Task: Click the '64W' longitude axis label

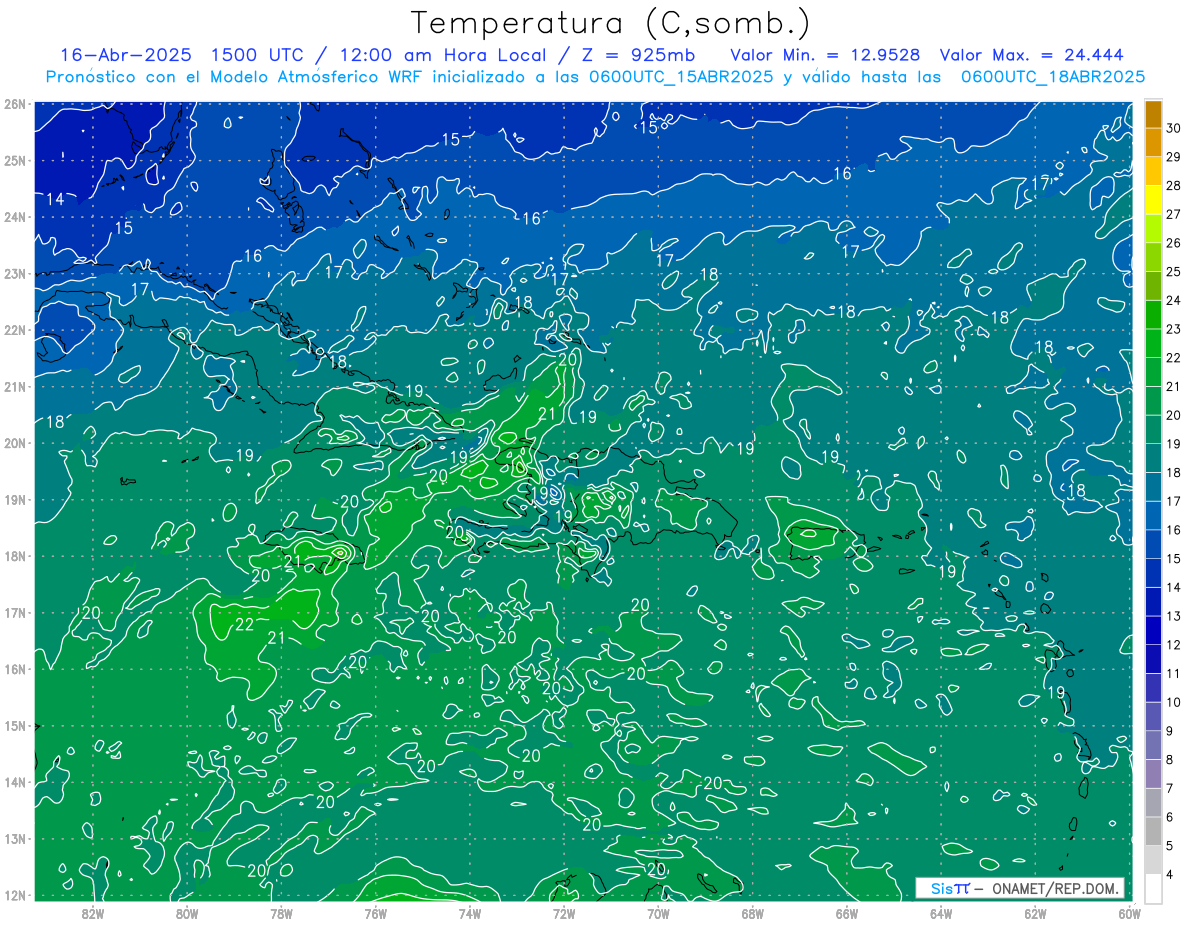Action: tap(941, 912)
